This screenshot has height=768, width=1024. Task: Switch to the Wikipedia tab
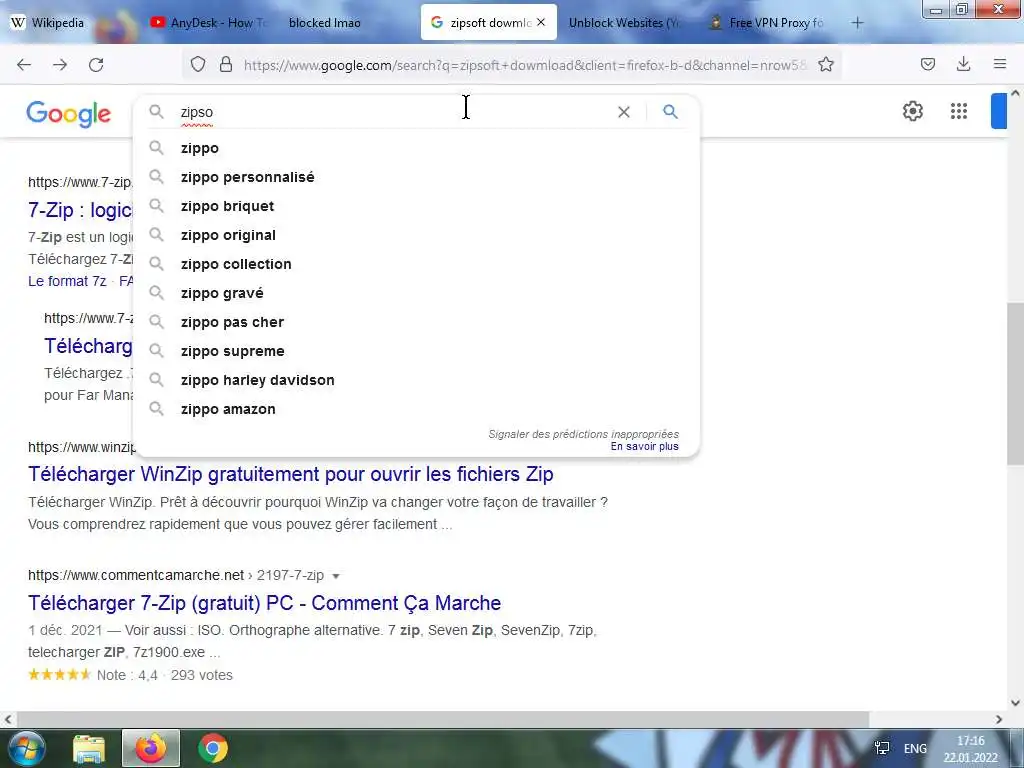pyautogui.click(x=48, y=23)
